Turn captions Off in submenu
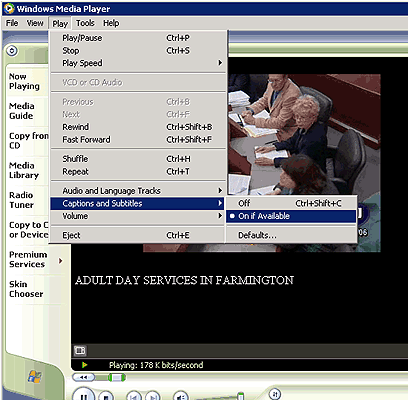 (291, 203)
